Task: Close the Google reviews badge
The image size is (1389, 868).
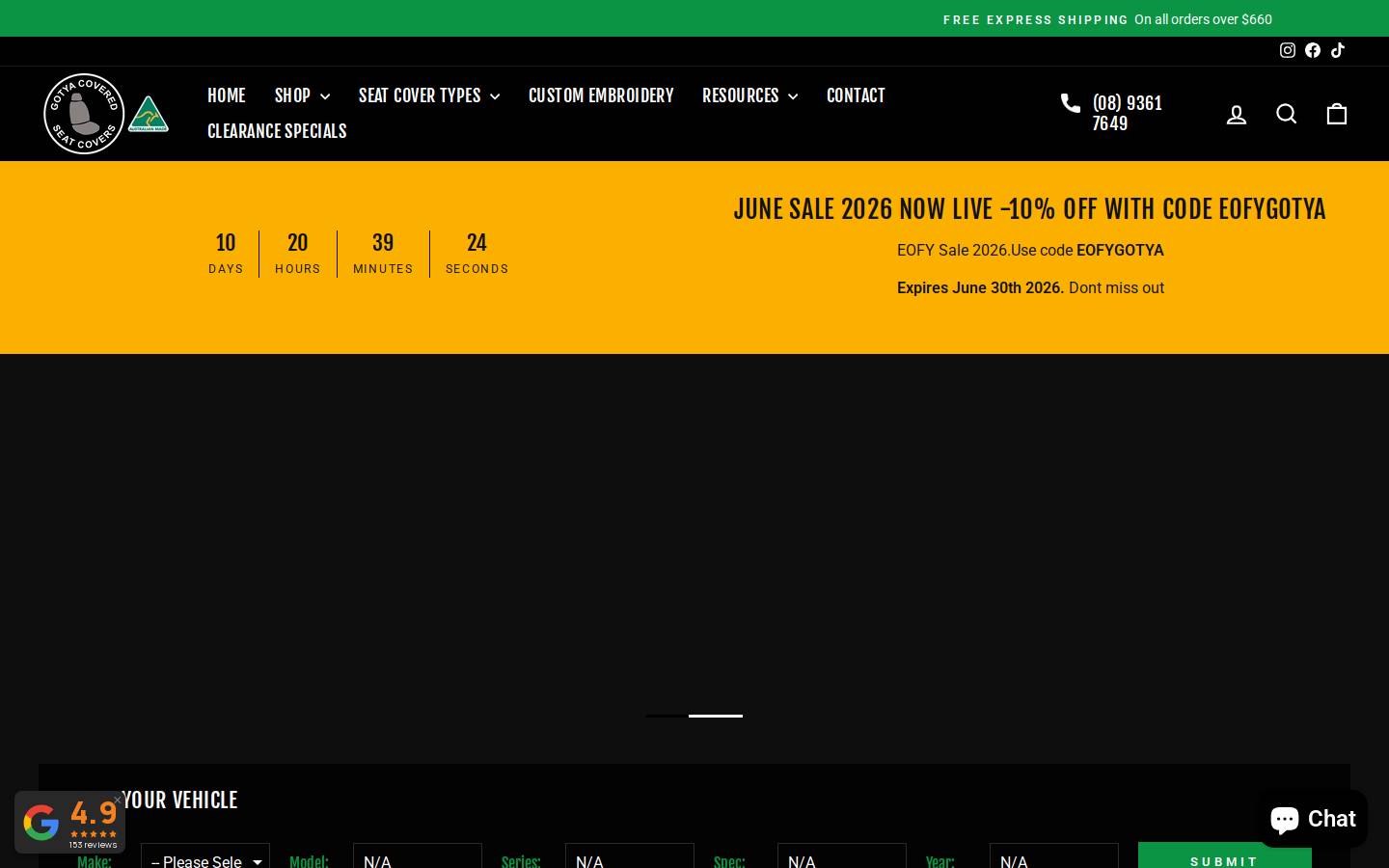Action: 118,800
